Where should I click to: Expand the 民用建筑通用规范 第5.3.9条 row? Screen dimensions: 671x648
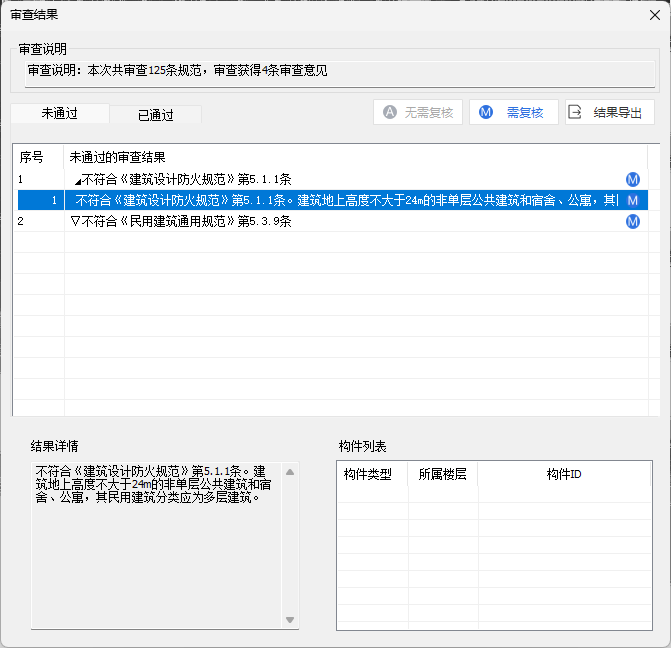click(x=75, y=221)
